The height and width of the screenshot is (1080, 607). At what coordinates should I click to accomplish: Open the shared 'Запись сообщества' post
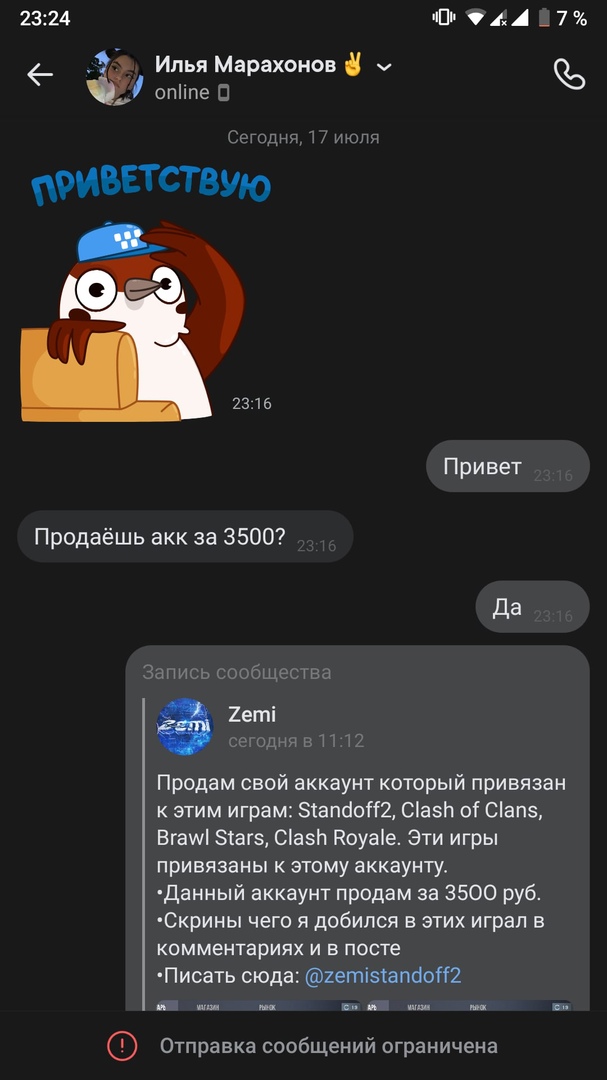(x=358, y=828)
